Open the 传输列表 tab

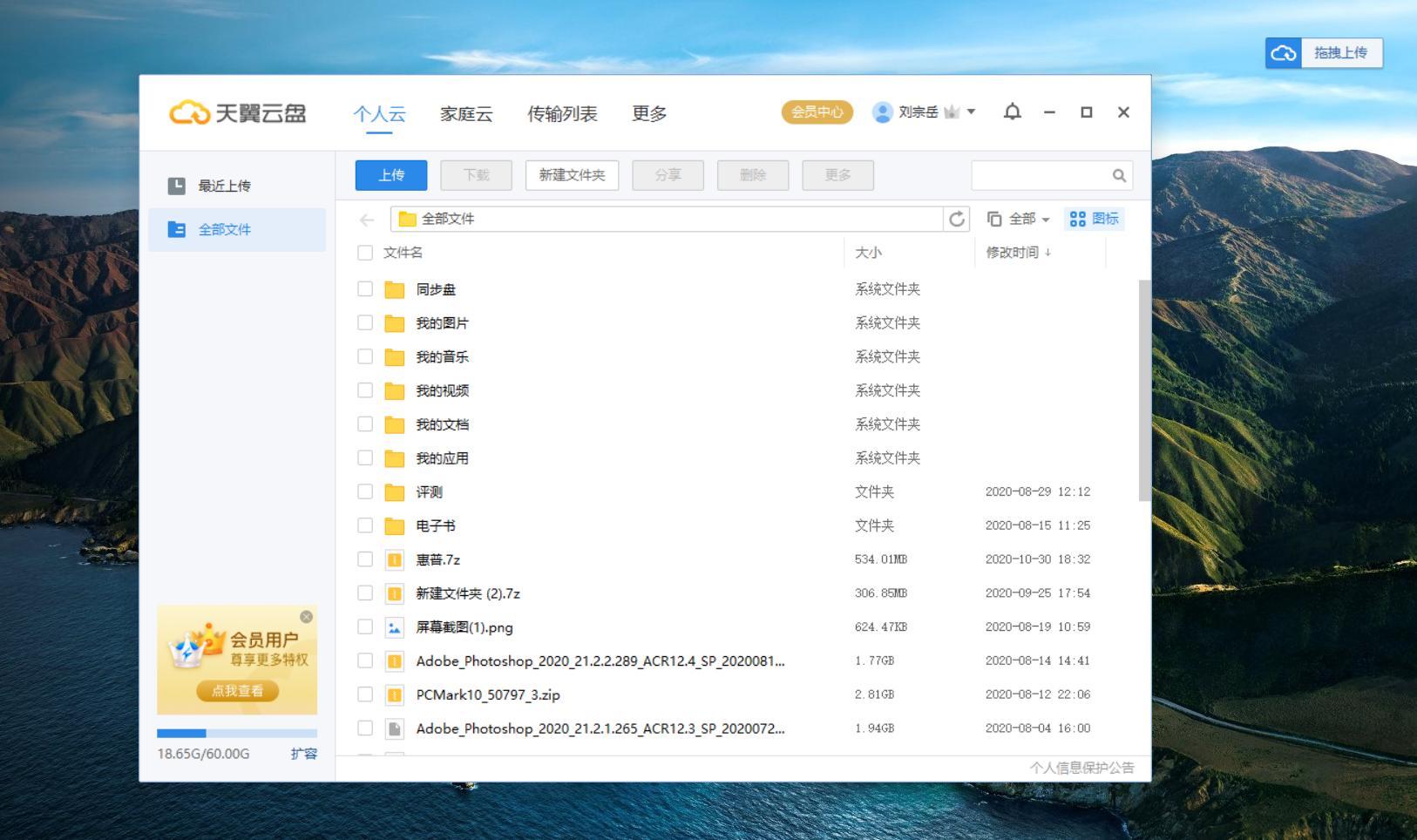(562, 113)
